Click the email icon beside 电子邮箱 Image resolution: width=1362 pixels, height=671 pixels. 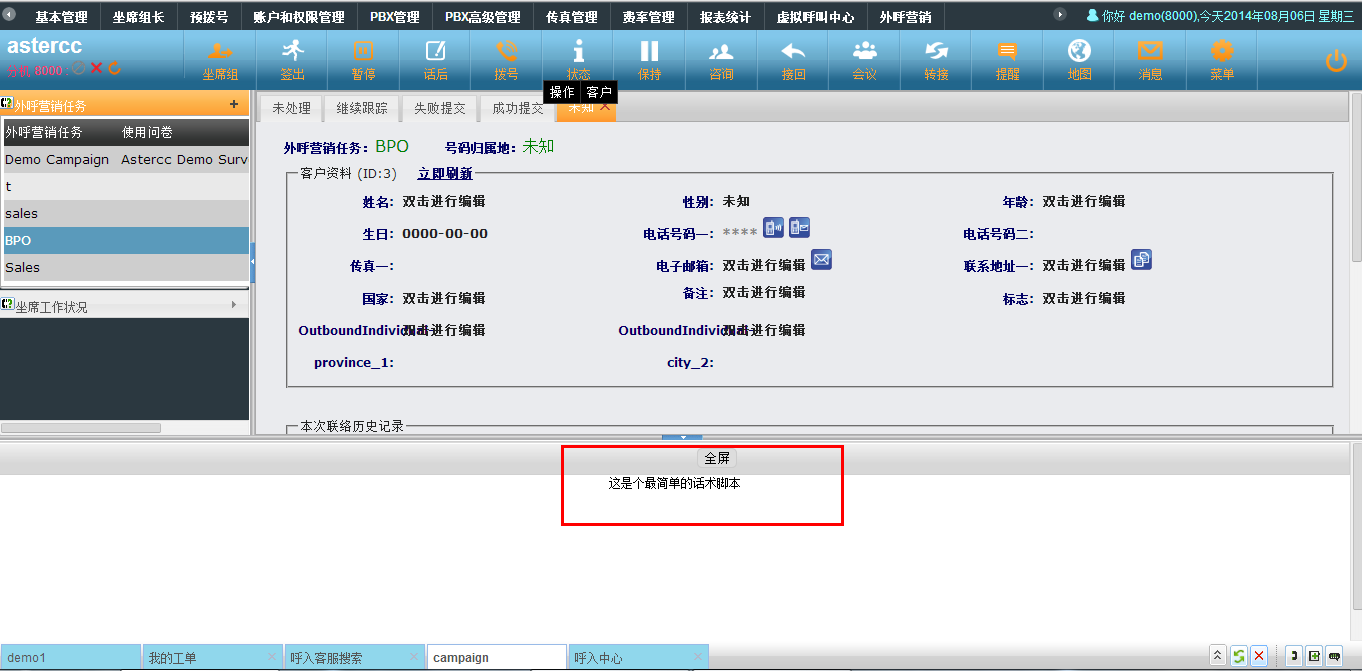coord(821,260)
